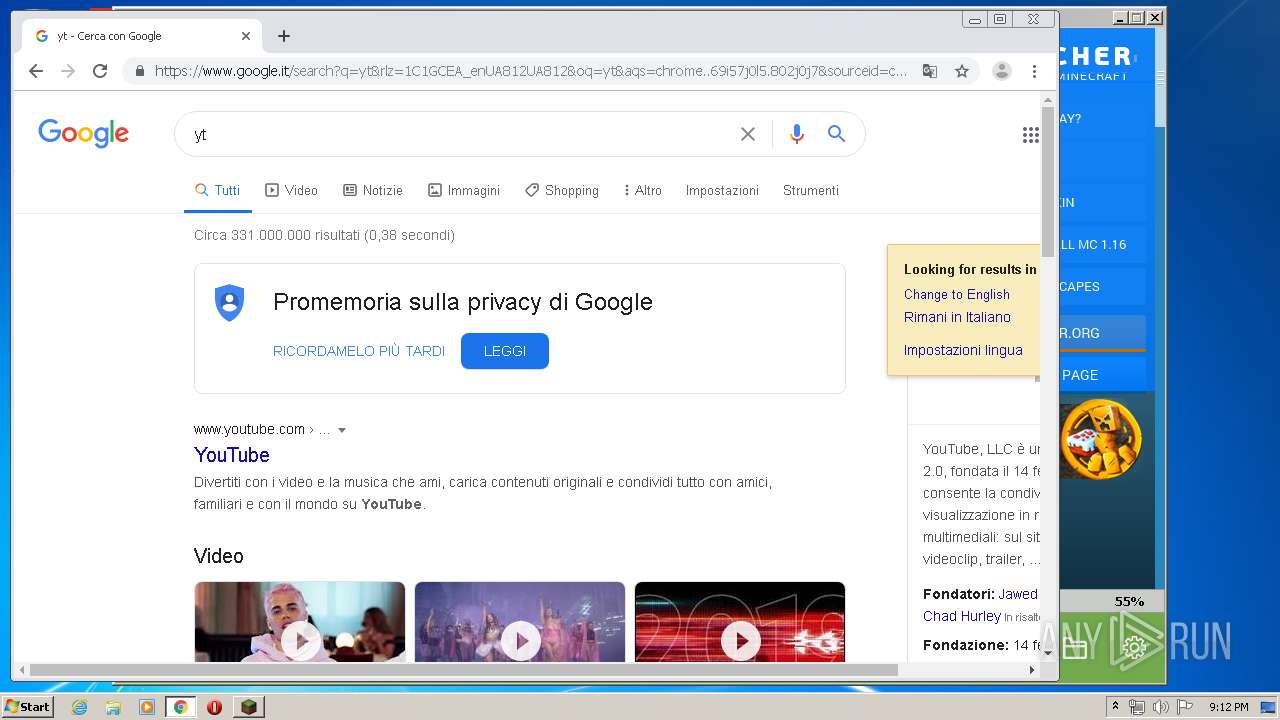Click LL MC 1.16 button in launcher window
The image size is (1280, 720).
pyautogui.click(x=1102, y=244)
